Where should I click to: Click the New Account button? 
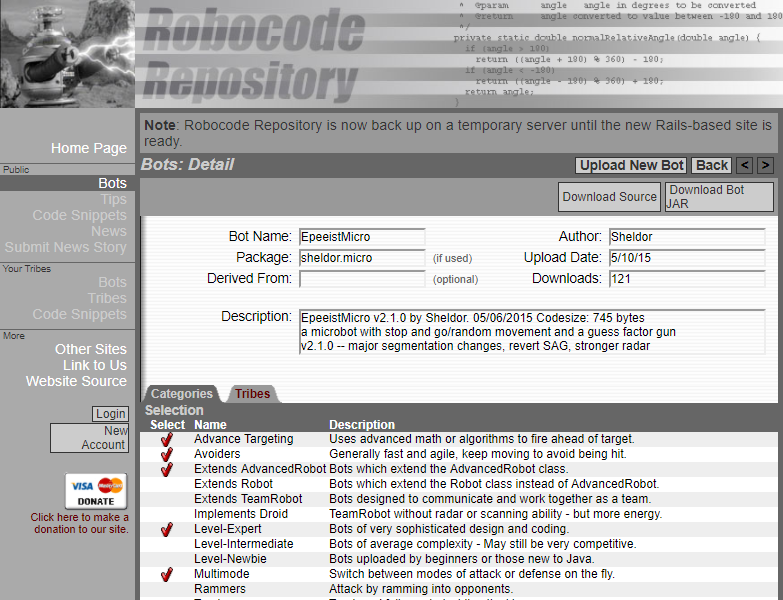point(89,438)
